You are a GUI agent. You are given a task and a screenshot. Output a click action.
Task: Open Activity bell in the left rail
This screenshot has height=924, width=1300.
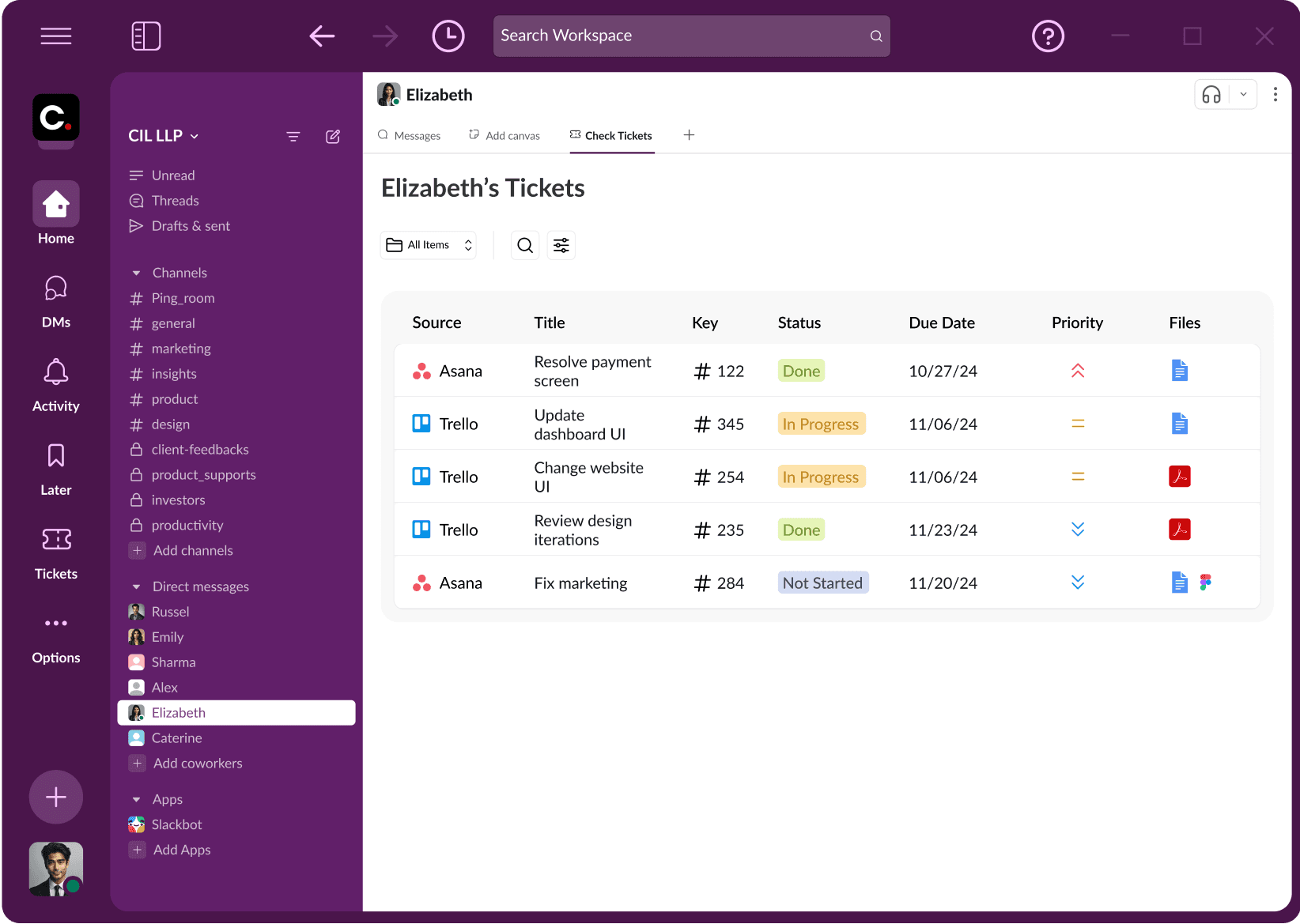tap(56, 385)
